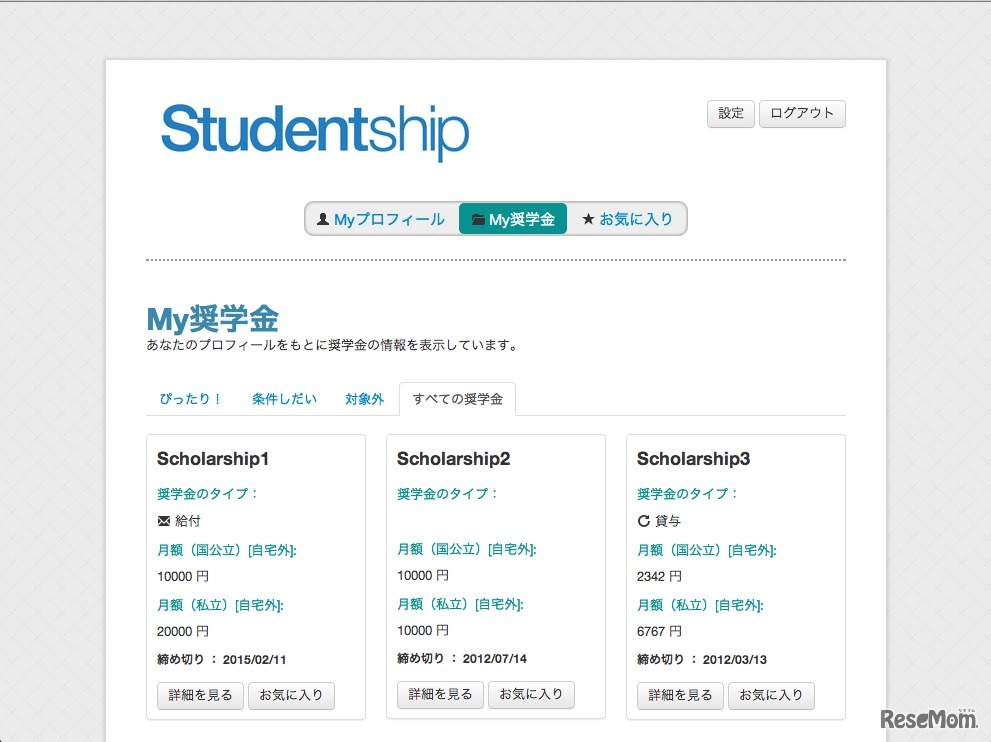
Task: Click 詳細を見る under Scholarship2
Action: click(x=439, y=695)
